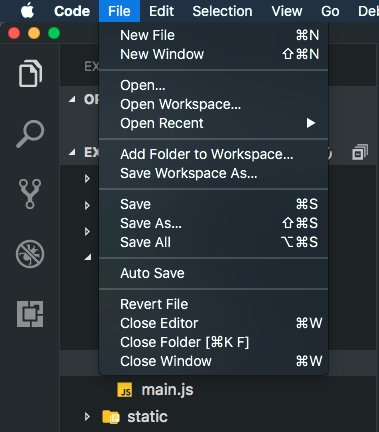Click Save As... menu entry
This screenshot has width=379, height=432.
point(214,223)
